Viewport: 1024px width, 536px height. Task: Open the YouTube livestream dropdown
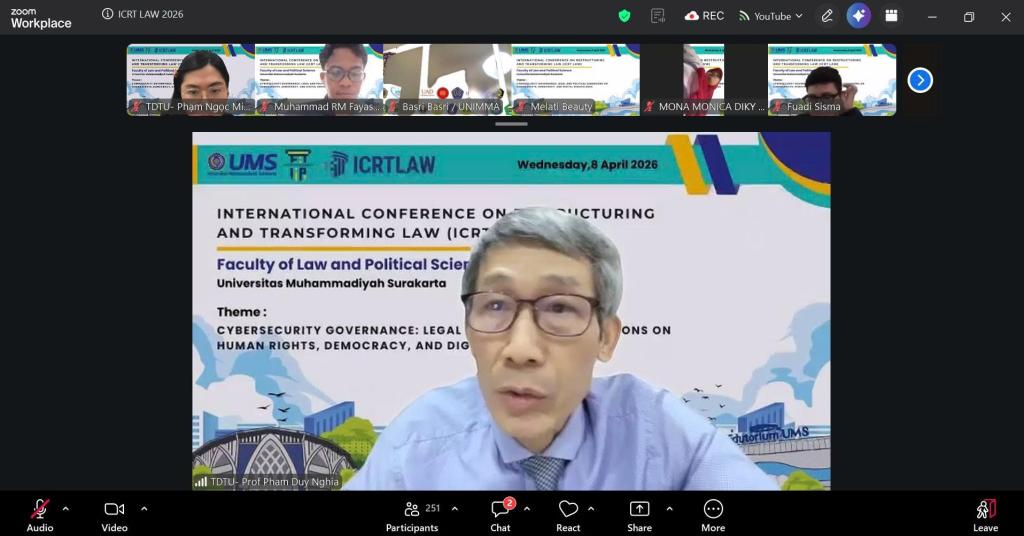point(771,16)
